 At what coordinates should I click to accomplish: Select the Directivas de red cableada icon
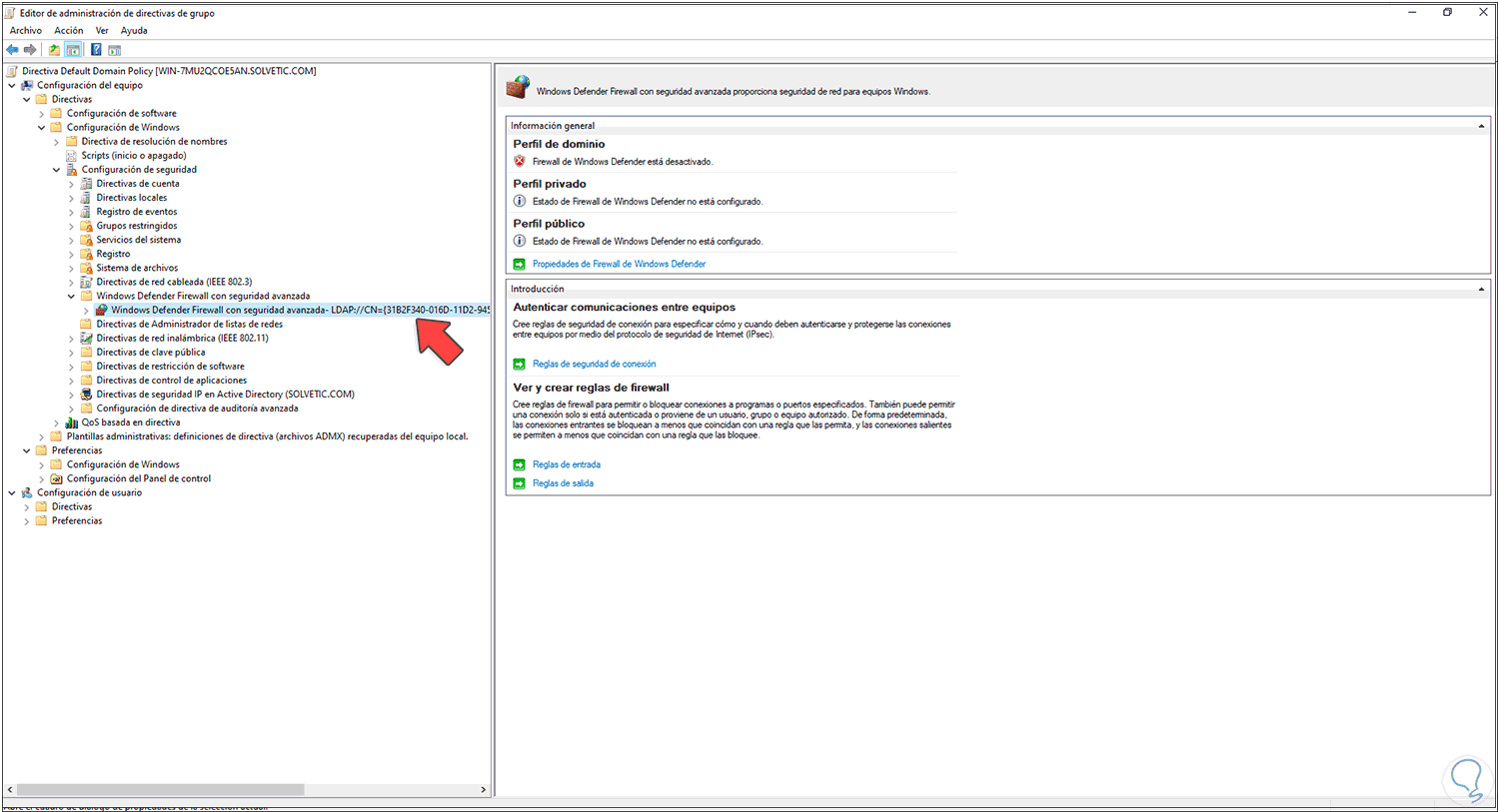coord(86,282)
